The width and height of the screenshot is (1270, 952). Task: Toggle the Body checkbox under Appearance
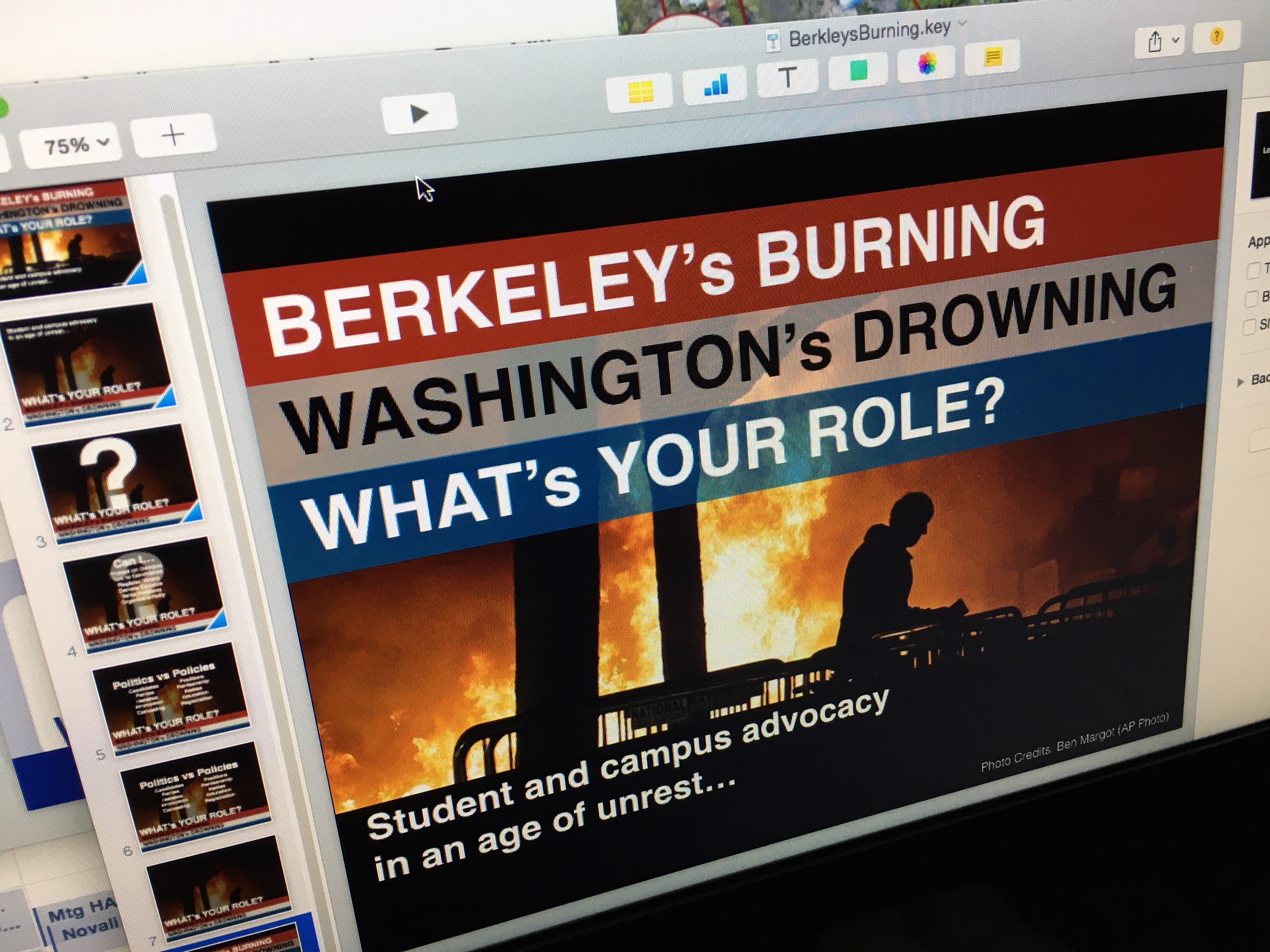coord(1251,298)
